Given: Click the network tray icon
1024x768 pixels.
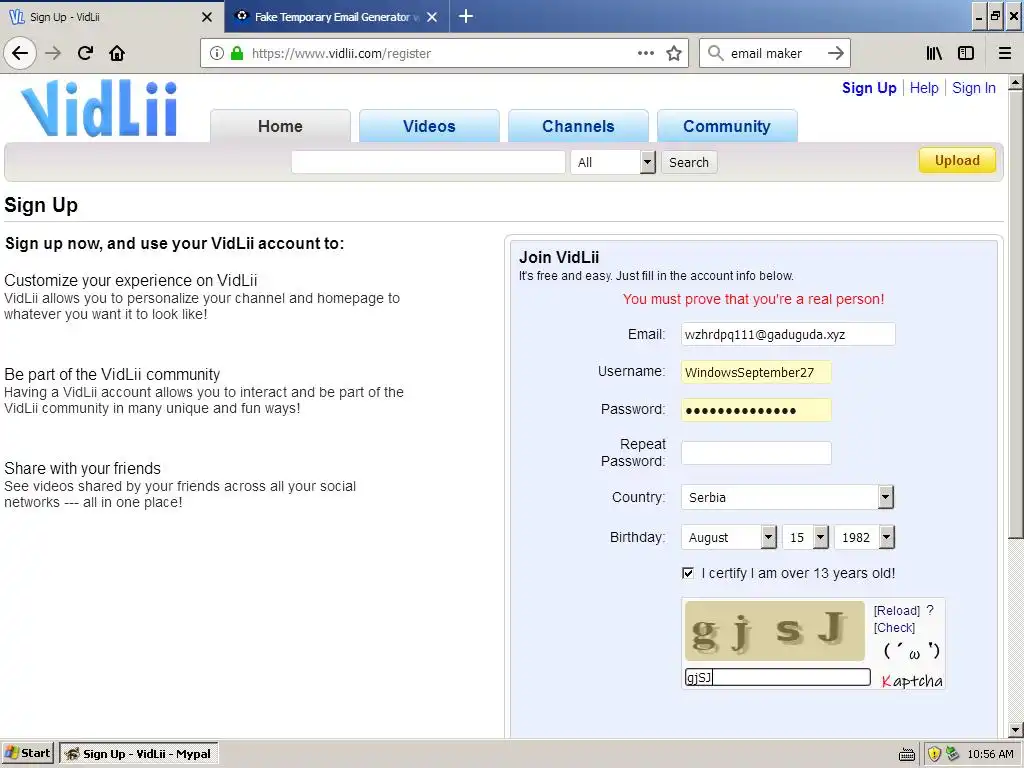Looking at the screenshot, I should [952, 754].
